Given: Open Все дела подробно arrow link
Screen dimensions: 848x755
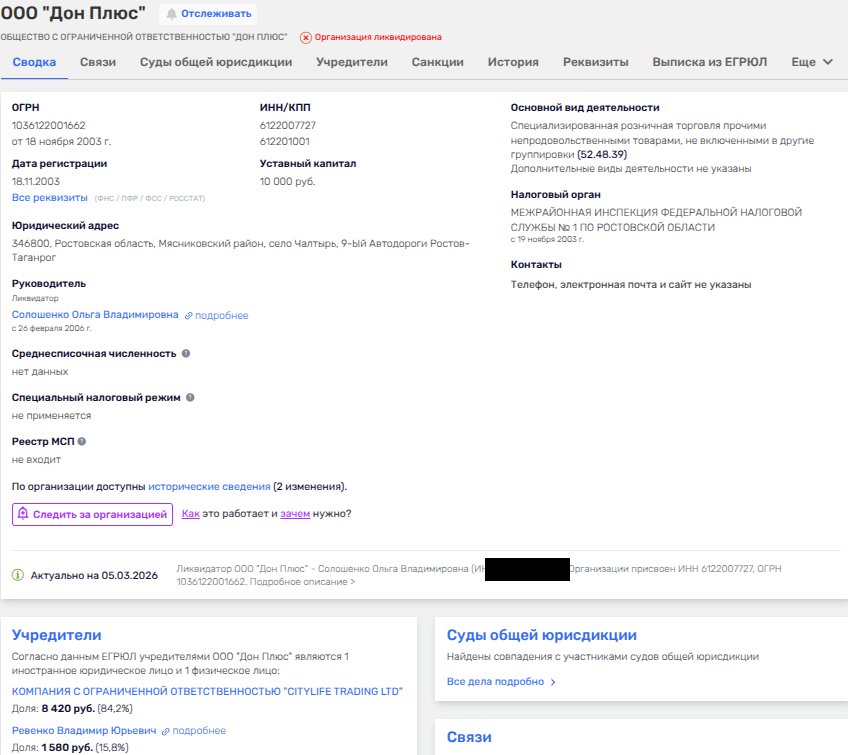Looking at the screenshot, I should (501, 682).
